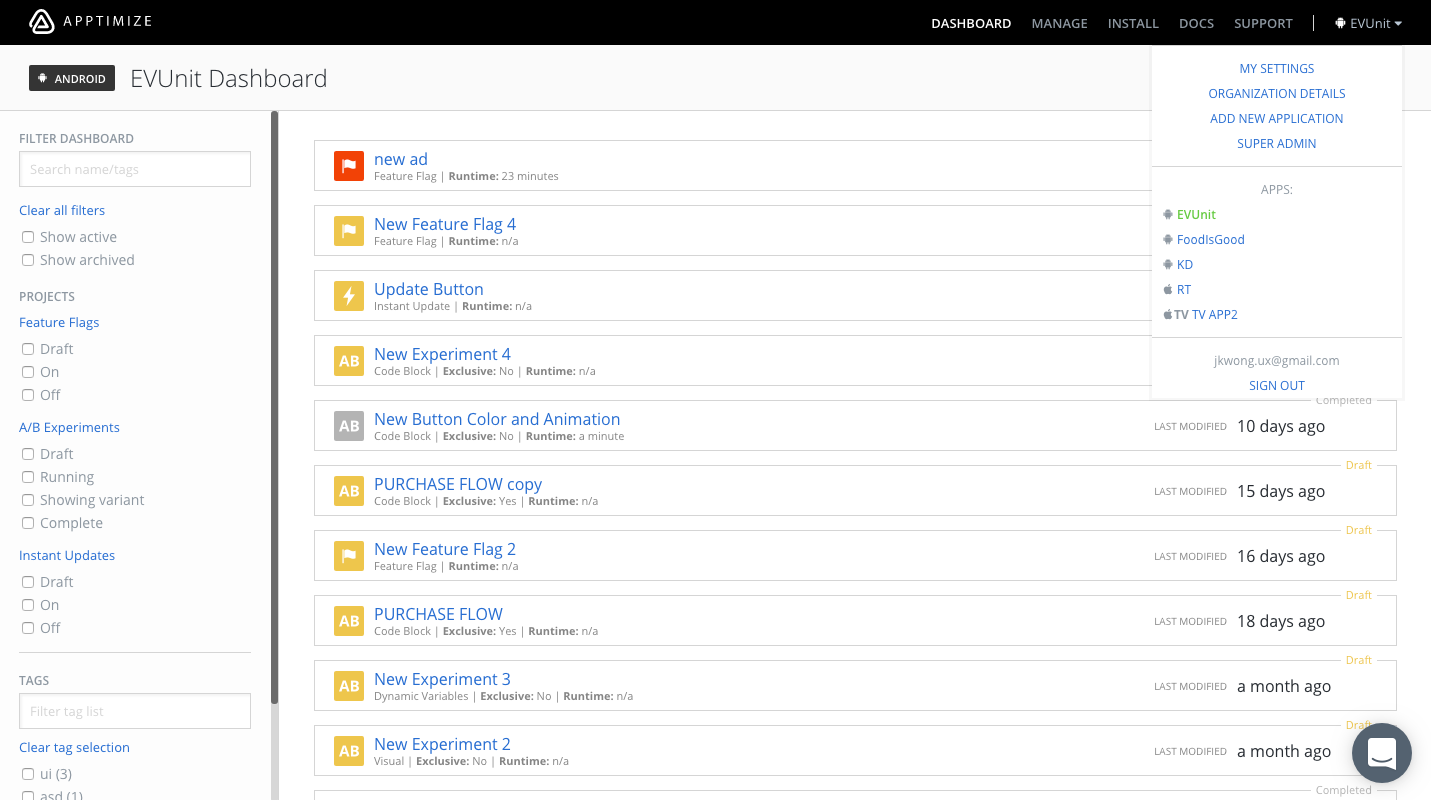
Task: Click the Feature Flags project link
Action: [x=59, y=322]
